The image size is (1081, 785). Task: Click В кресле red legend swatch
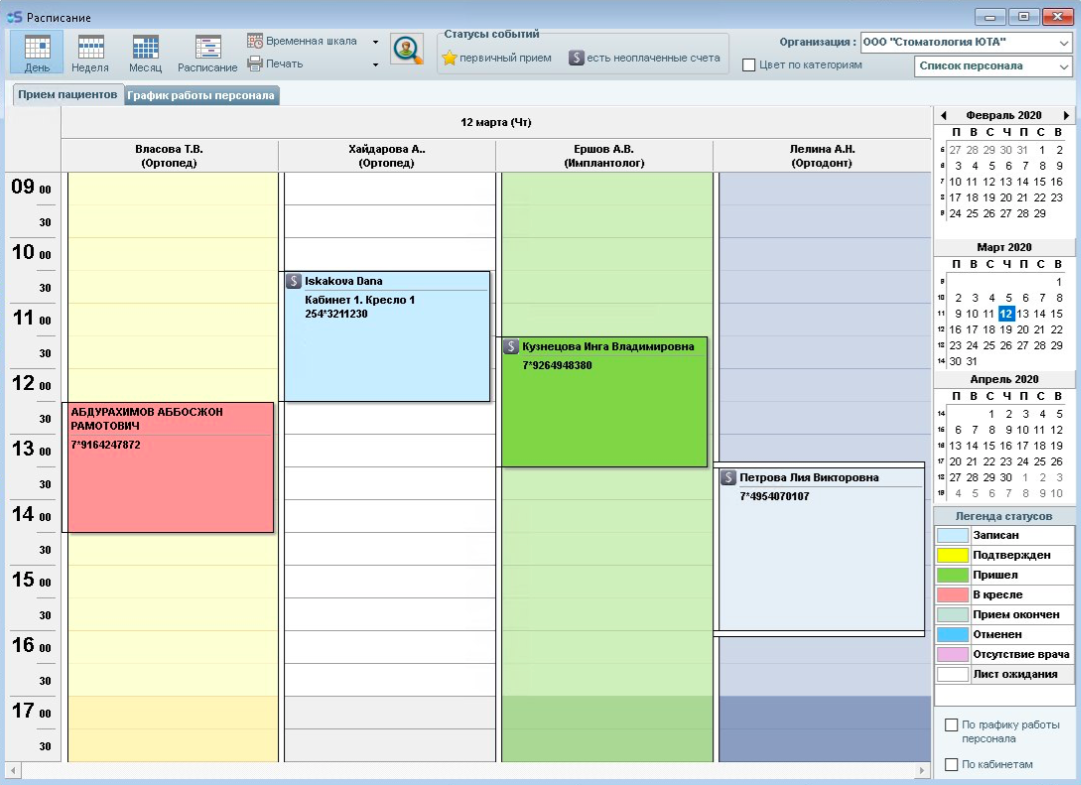pos(953,595)
